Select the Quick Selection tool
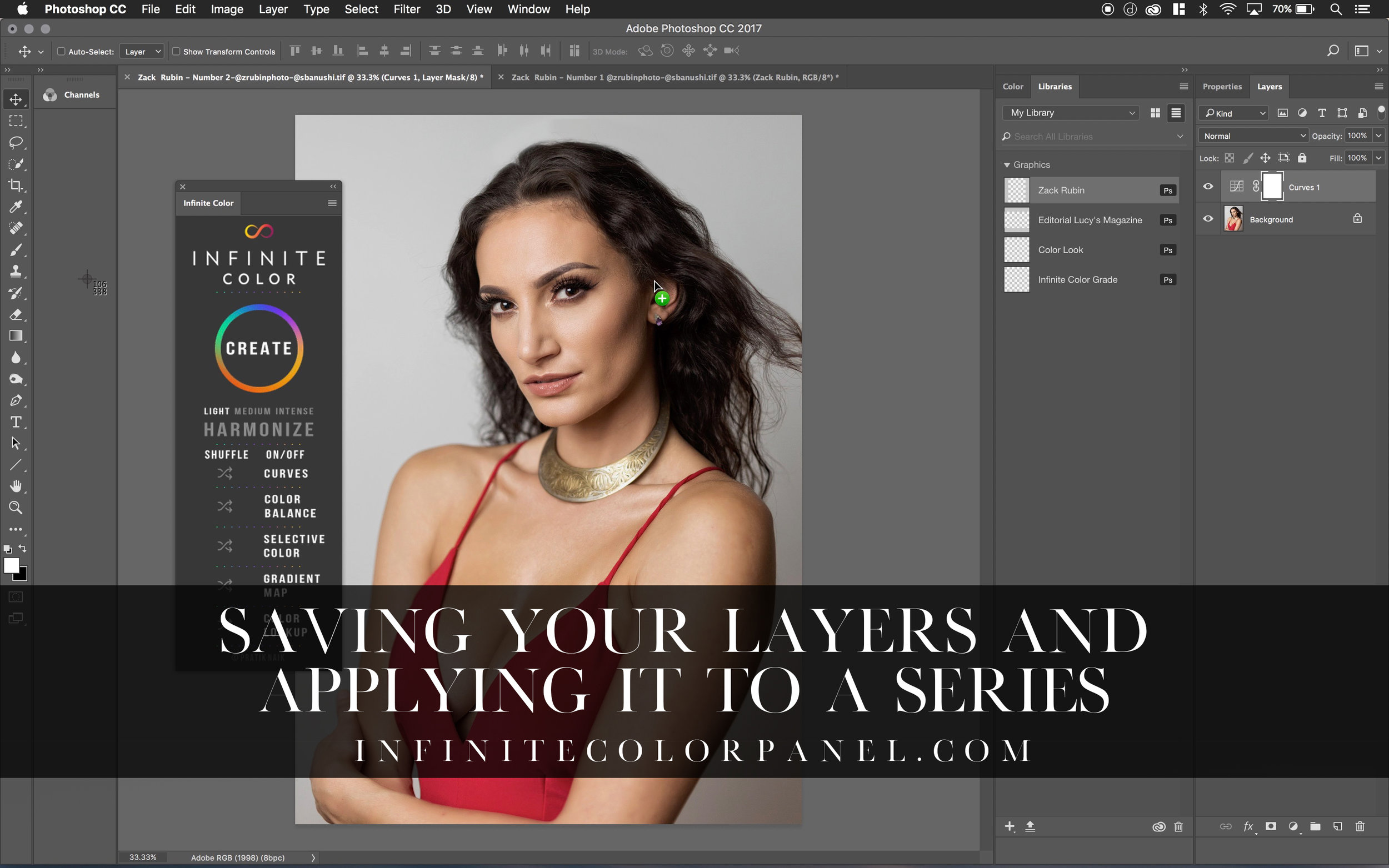Image resolution: width=1389 pixels, height=868 pixels. coord(16,164)
